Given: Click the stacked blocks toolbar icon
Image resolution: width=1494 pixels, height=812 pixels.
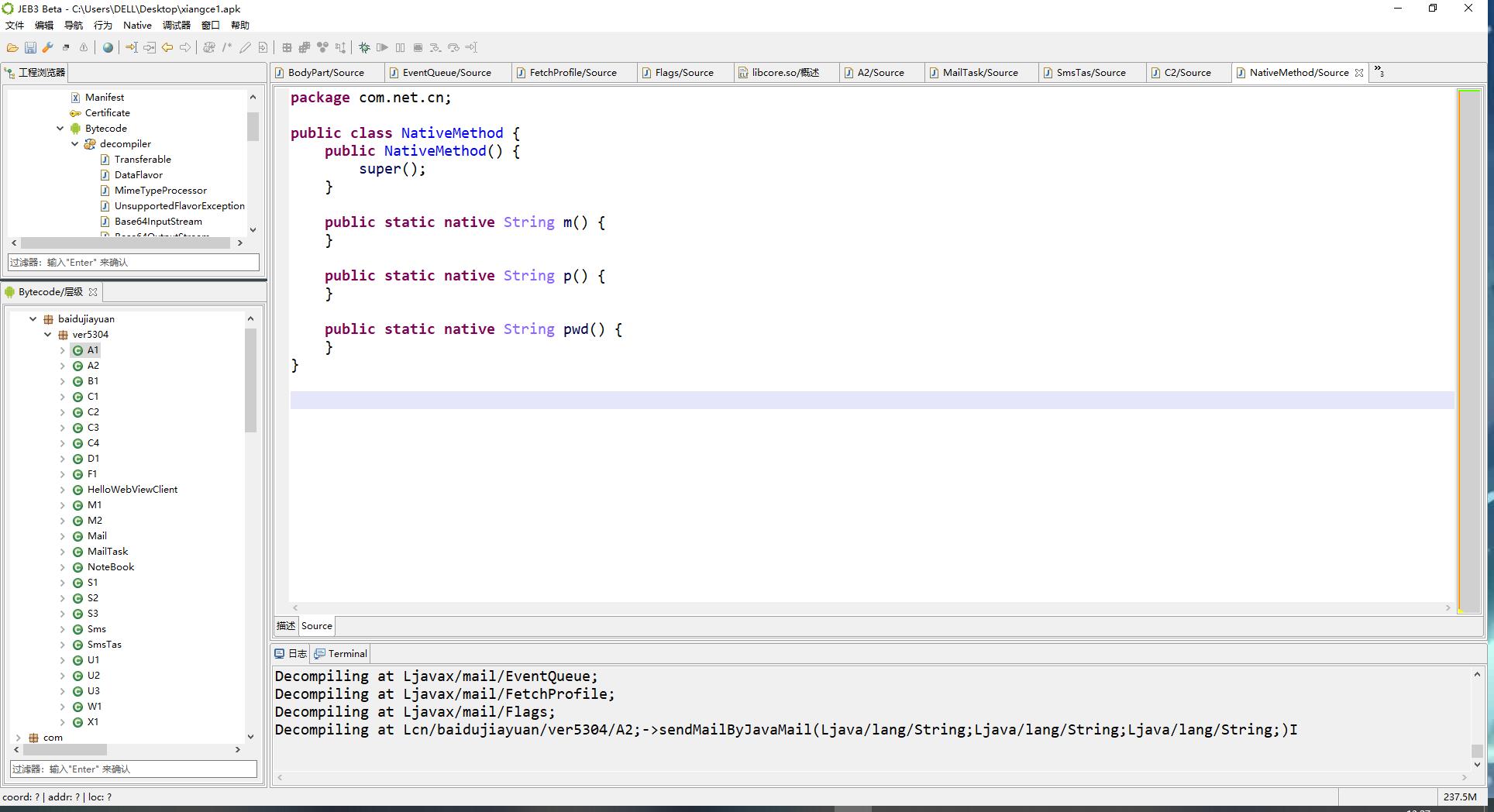Looking at the screenshot, I should coord(305,47).
